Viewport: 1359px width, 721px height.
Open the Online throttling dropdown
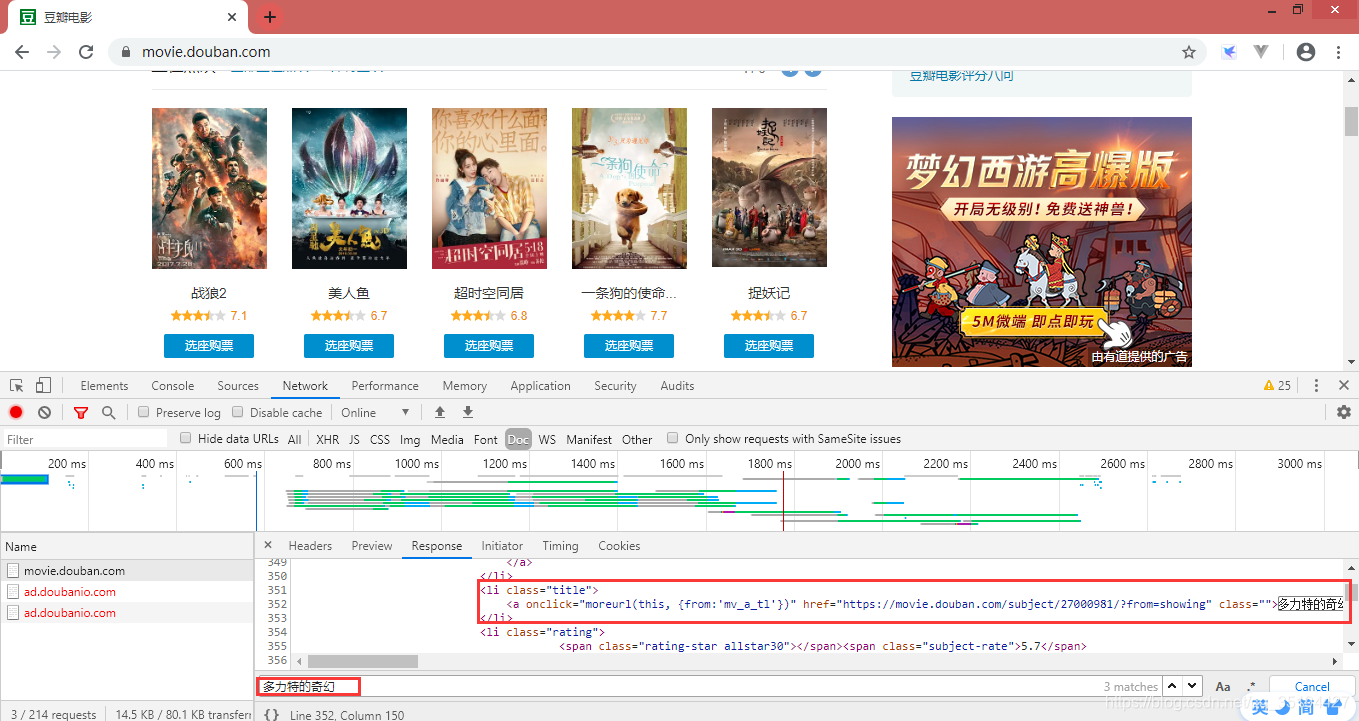[376, 412]
